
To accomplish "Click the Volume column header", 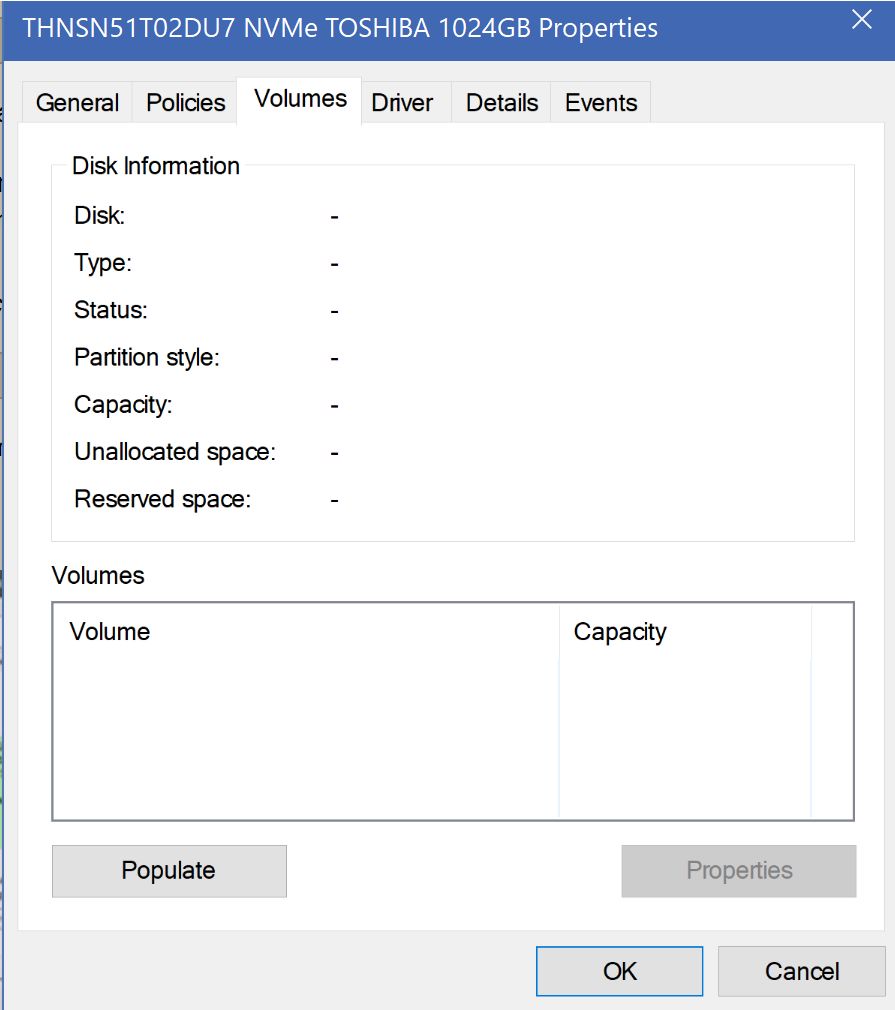I will (x=306, y=632).
